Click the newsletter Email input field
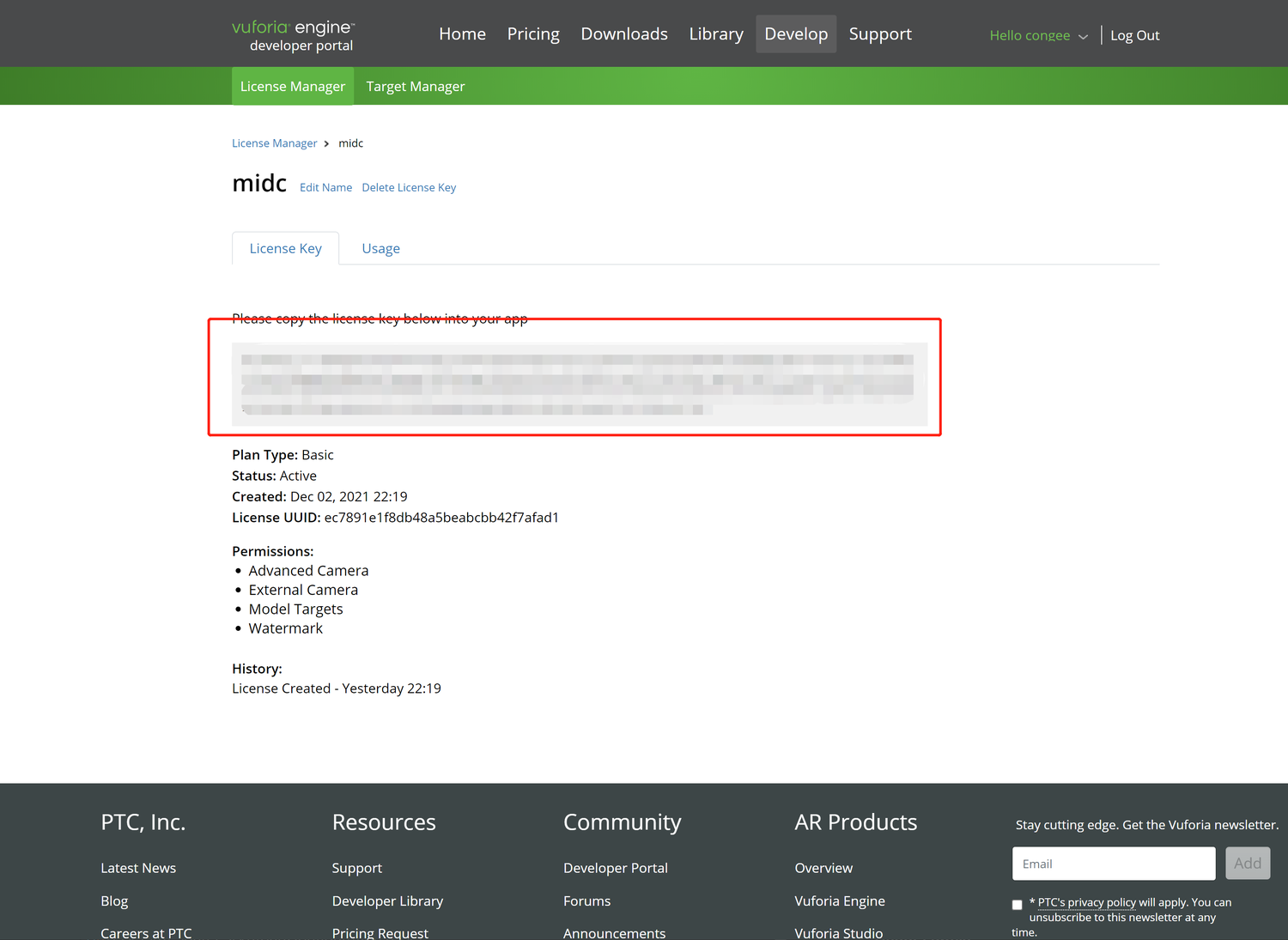The height and width of the screenshot is (940, 1288). click(x=1114, y=864)
